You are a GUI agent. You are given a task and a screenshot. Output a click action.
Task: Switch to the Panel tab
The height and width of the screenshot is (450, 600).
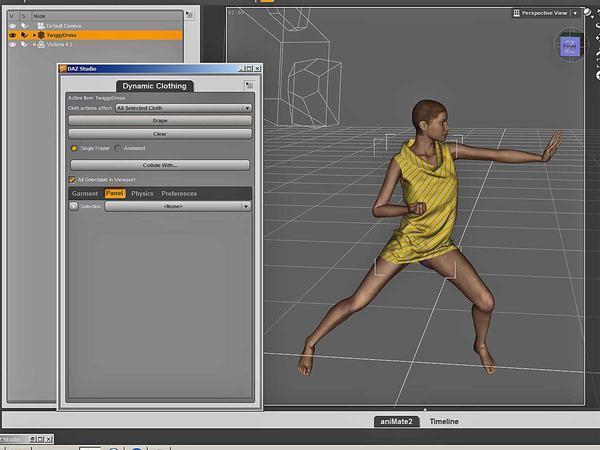coord(115,194)
